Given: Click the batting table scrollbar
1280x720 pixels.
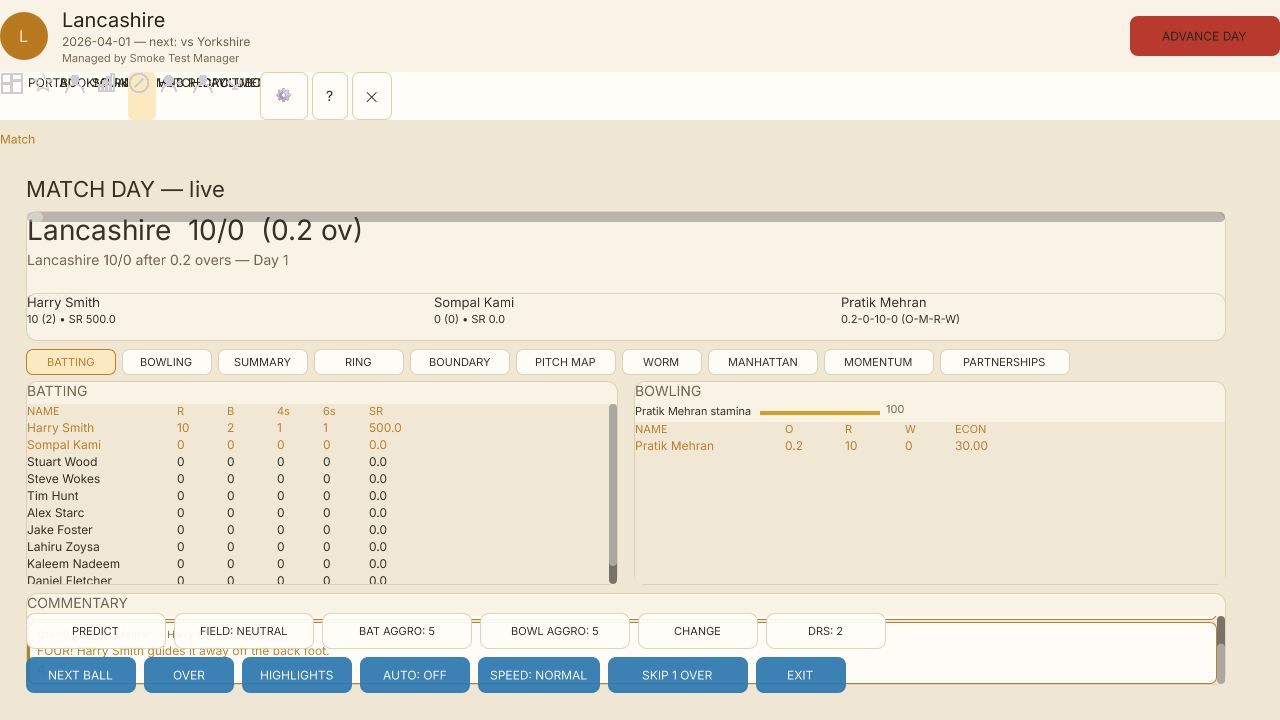Looking at the screenshot, I should [613, 494].
